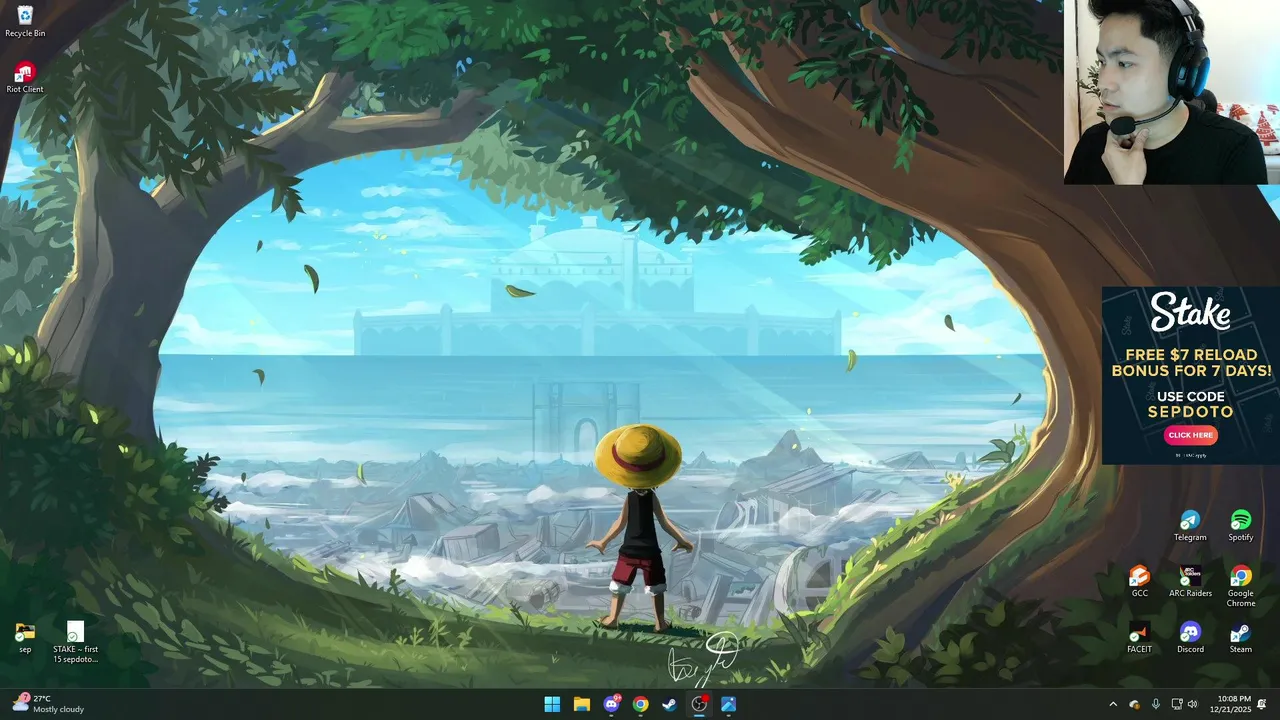Click the microphone tray icon
Image resolution: width=1280 pixels, height=720 pixels.
click(x=1156, y=704)
